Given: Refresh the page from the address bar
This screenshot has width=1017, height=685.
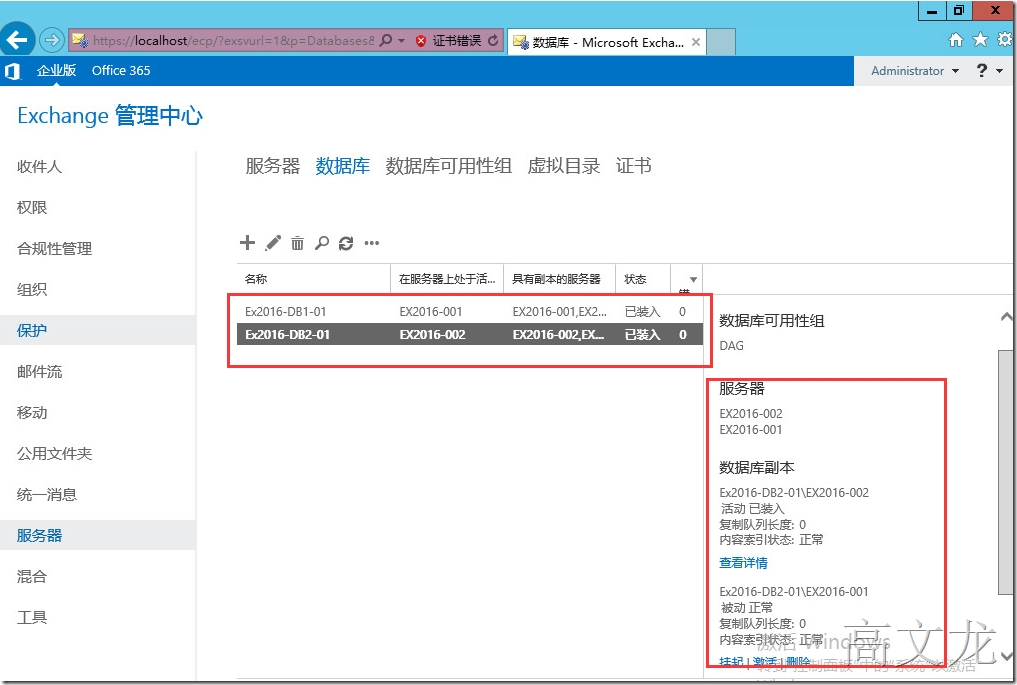Looking at the screenshot, I should (494, 40).
